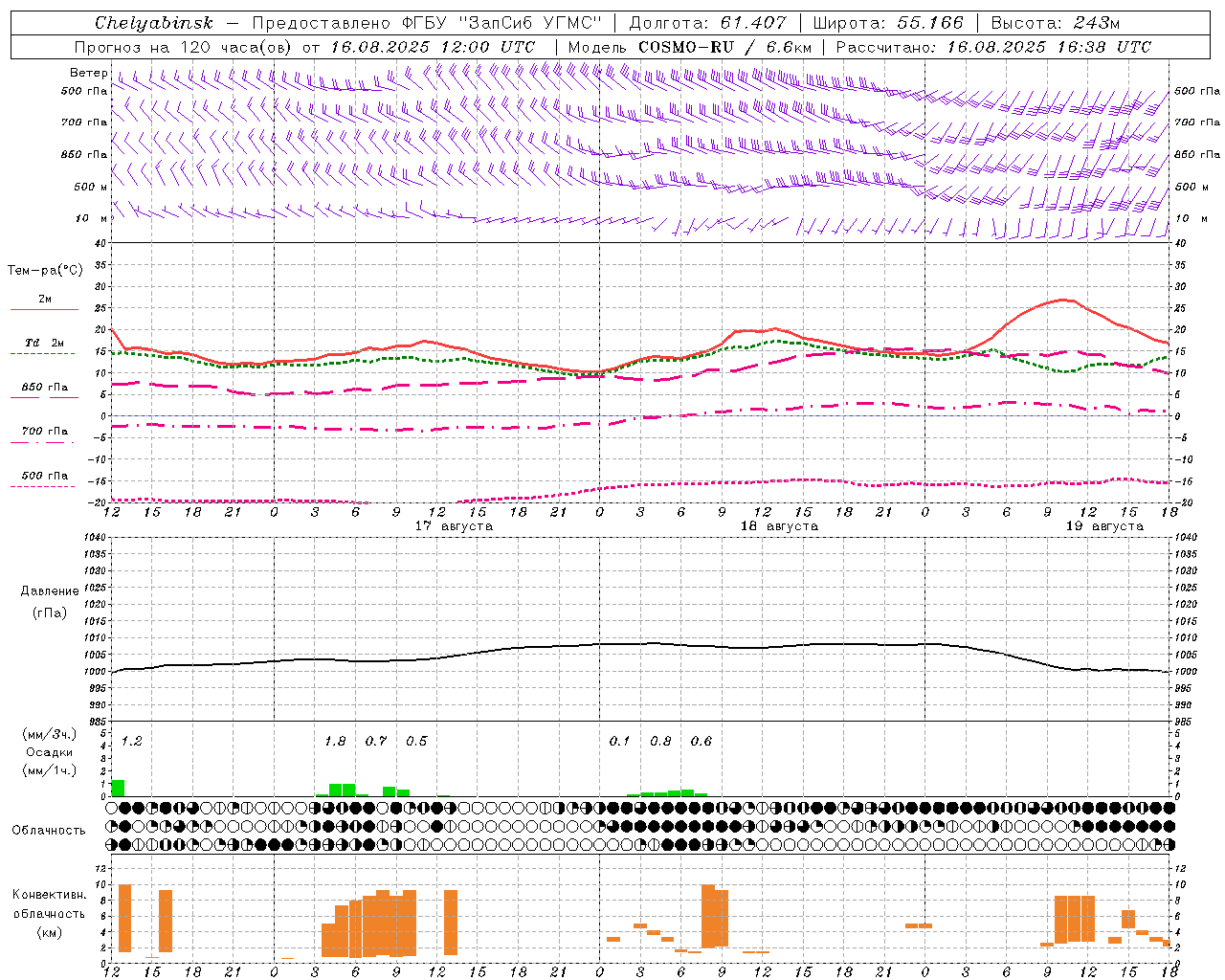
Task: Click the (мм/1ч.) precipitation unit label
Action: (x=50, y=769)
